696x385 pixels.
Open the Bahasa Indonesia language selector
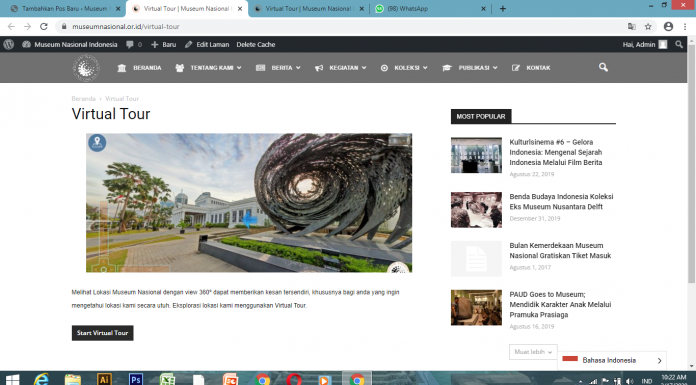(612, 360)
